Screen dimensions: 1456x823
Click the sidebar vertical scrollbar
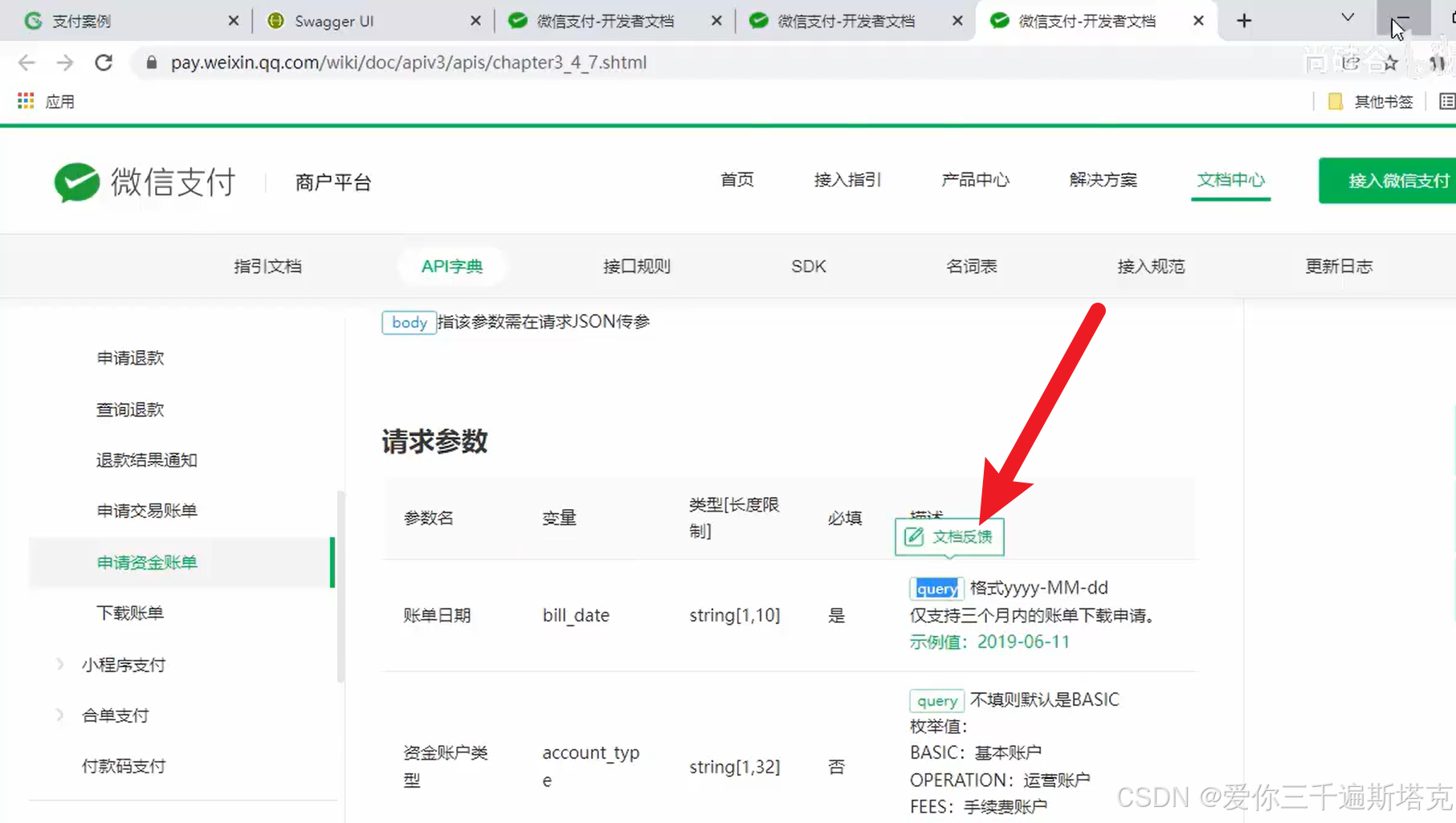click(341, 586)
